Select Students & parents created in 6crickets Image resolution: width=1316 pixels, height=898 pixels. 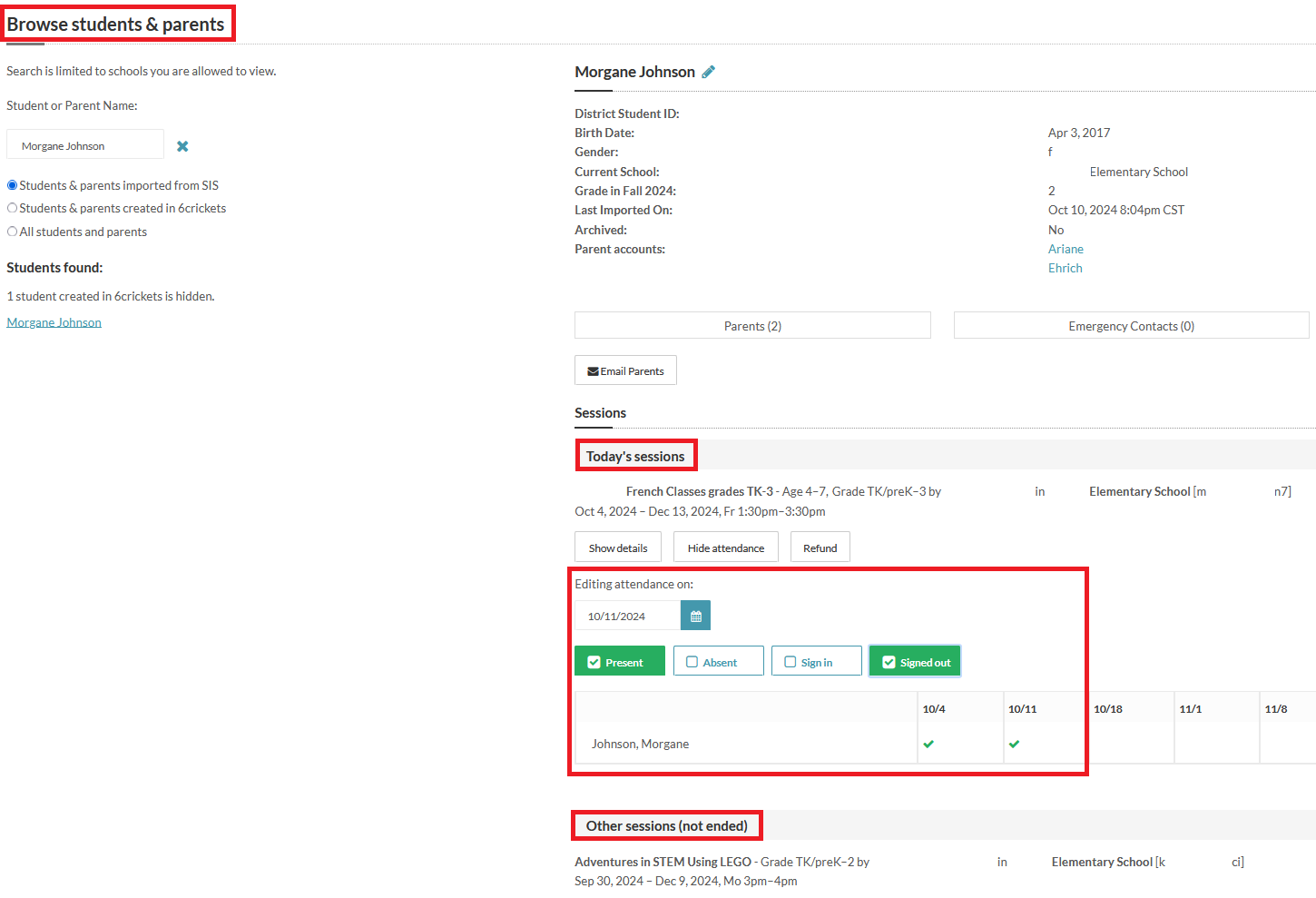pyautogui.click(x=13, y=208)
